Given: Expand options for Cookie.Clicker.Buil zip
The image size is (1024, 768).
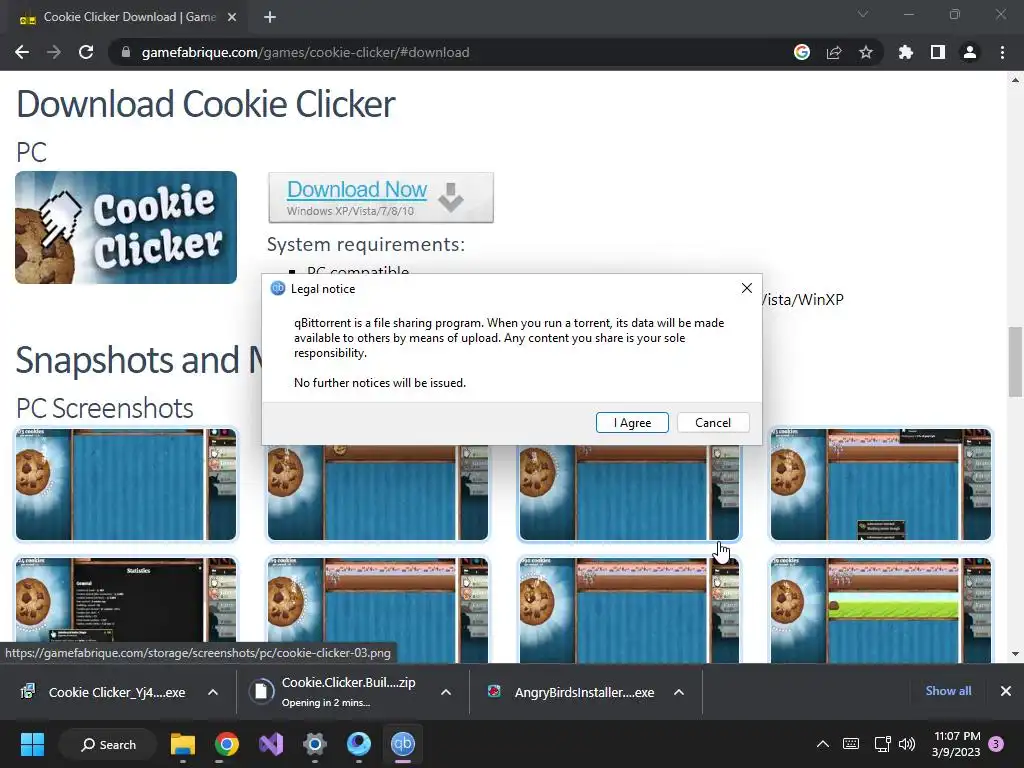Looking at the screenshot, I should 446,692.
